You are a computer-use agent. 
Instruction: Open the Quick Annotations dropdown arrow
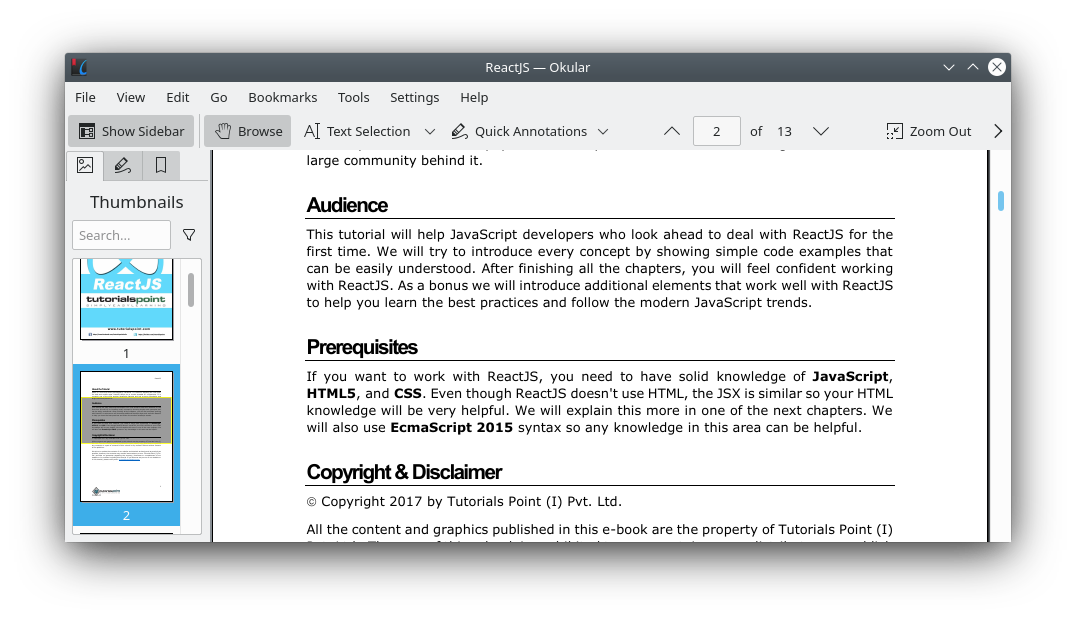(x=603, y=132)
